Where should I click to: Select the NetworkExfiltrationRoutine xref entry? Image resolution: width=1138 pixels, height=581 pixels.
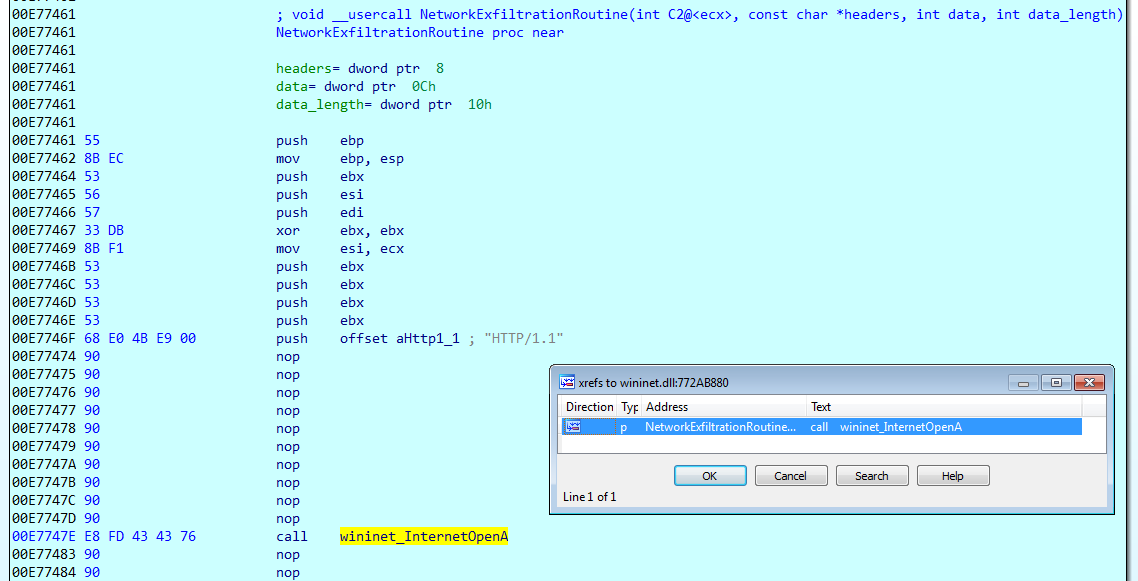click(720, 426)
